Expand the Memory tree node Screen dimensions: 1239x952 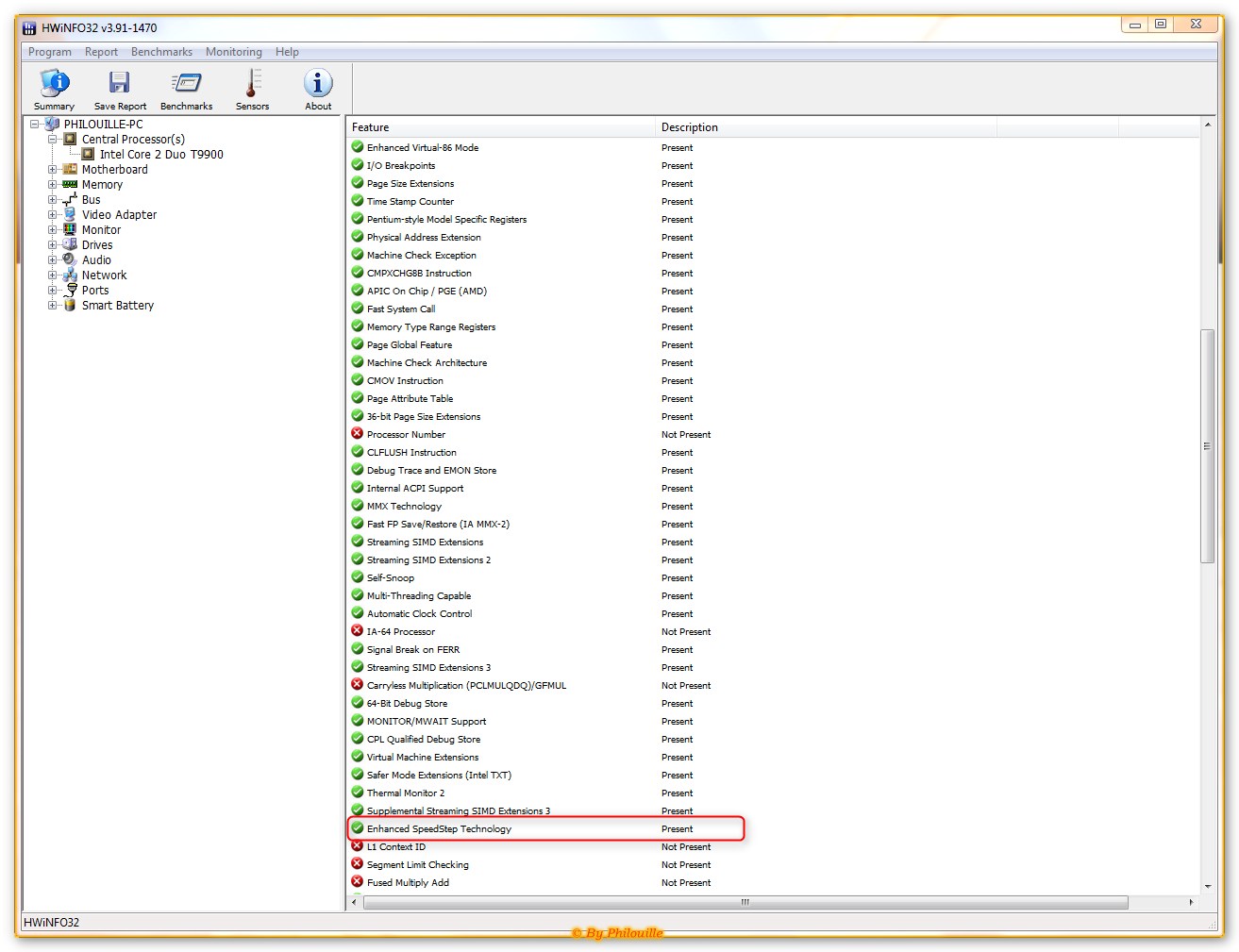(x=53, y=185)
